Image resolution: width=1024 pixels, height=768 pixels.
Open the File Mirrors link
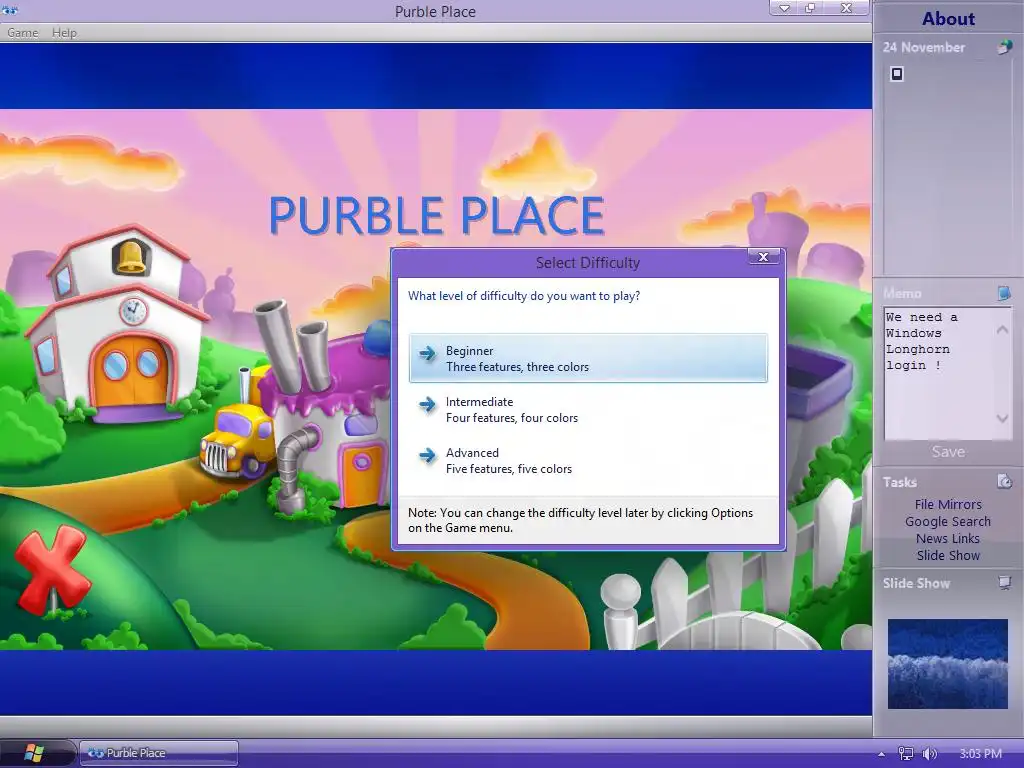point(948,504)
